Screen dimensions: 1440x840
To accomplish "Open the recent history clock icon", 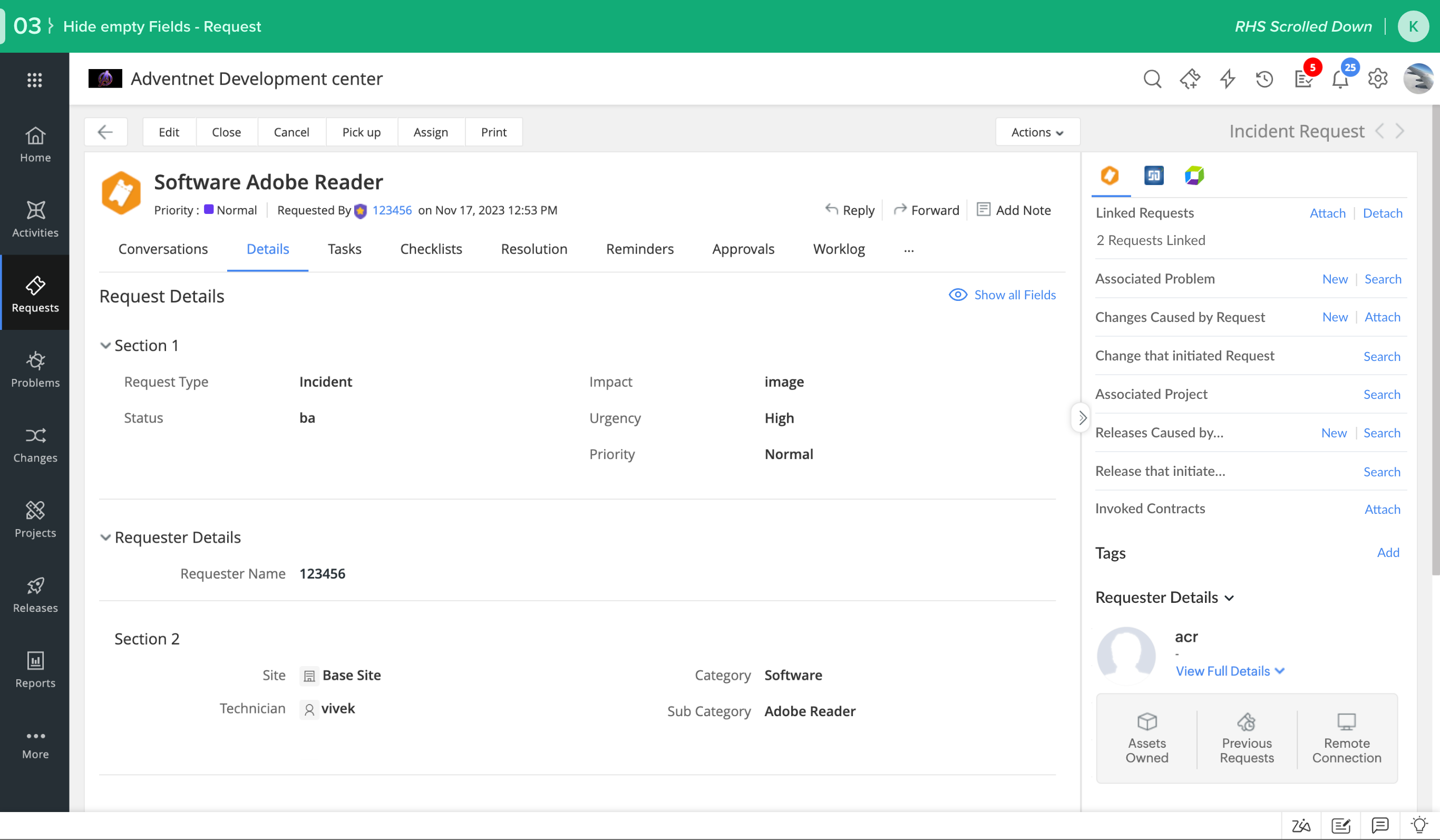I will pos(1264,79).
